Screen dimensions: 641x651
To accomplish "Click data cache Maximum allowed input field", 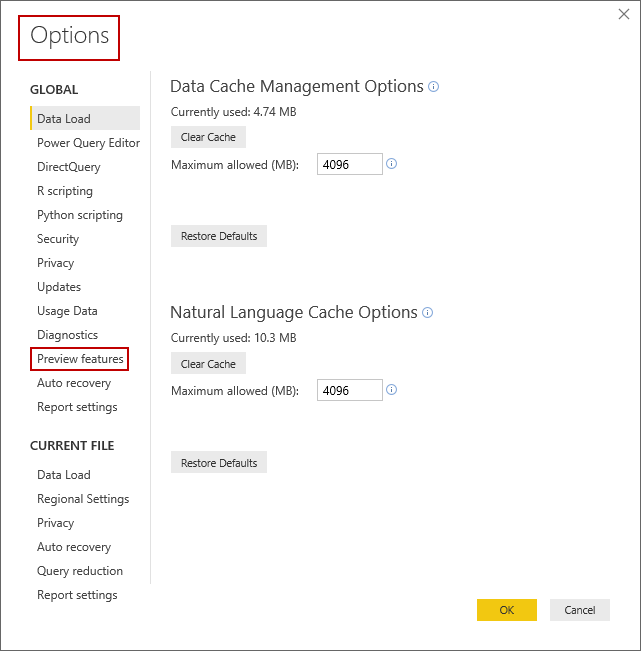I will [x=350, y=164].
